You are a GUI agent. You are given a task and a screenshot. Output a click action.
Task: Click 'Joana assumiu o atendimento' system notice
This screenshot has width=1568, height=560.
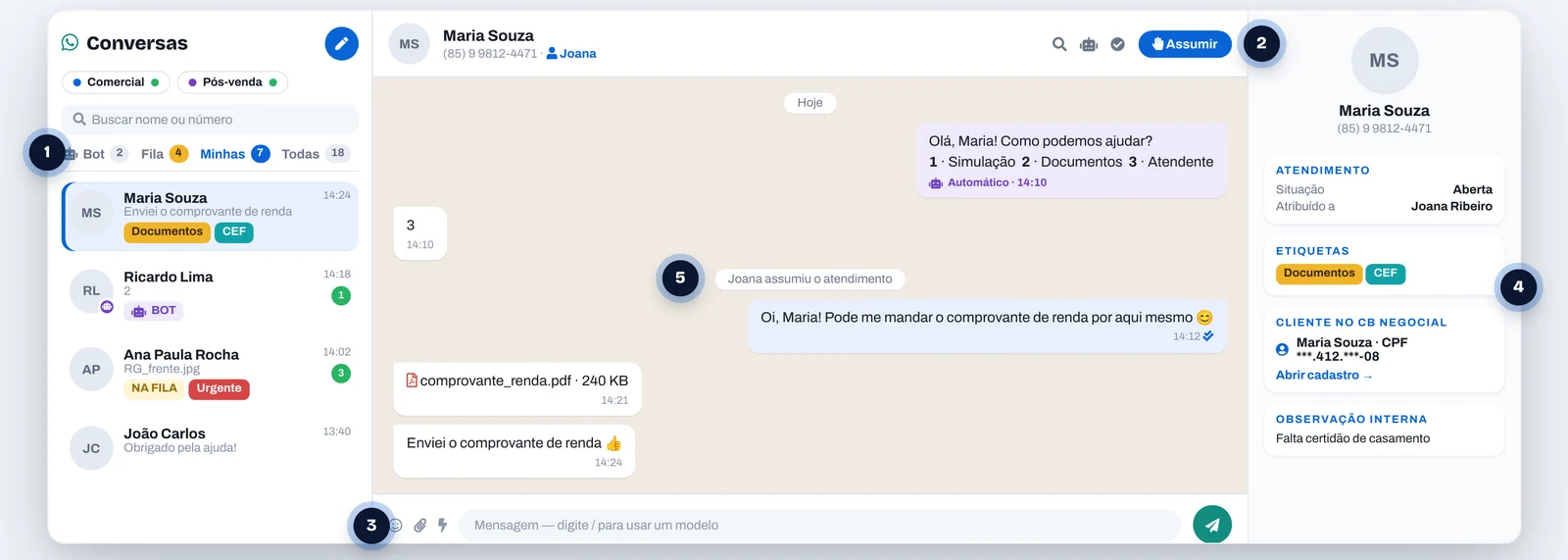809,280
